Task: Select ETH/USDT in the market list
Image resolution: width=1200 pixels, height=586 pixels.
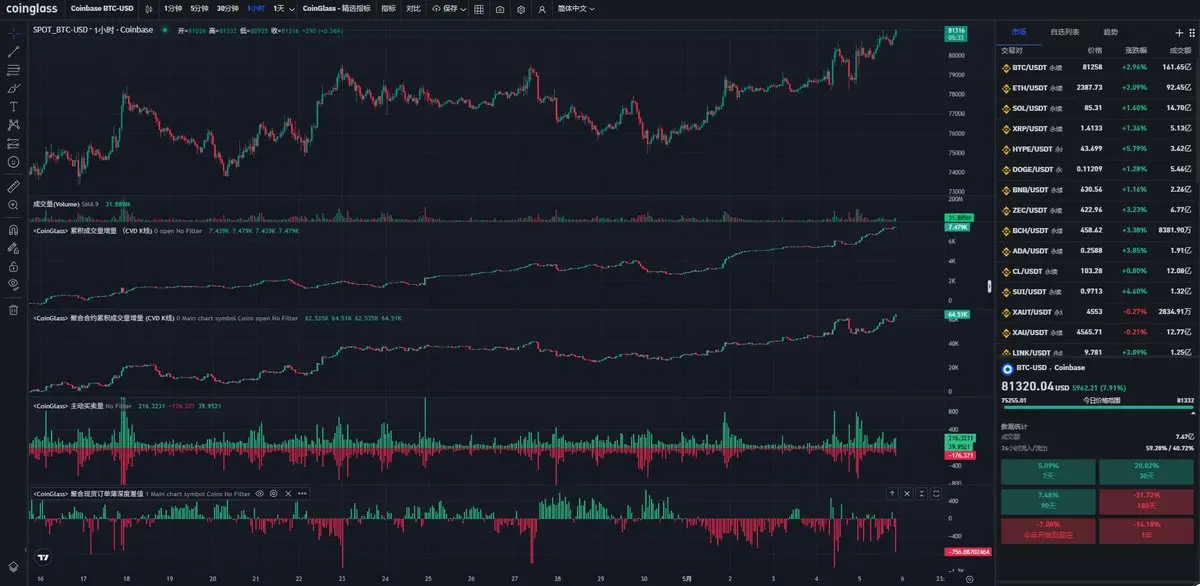Action: click(1097, 88)
